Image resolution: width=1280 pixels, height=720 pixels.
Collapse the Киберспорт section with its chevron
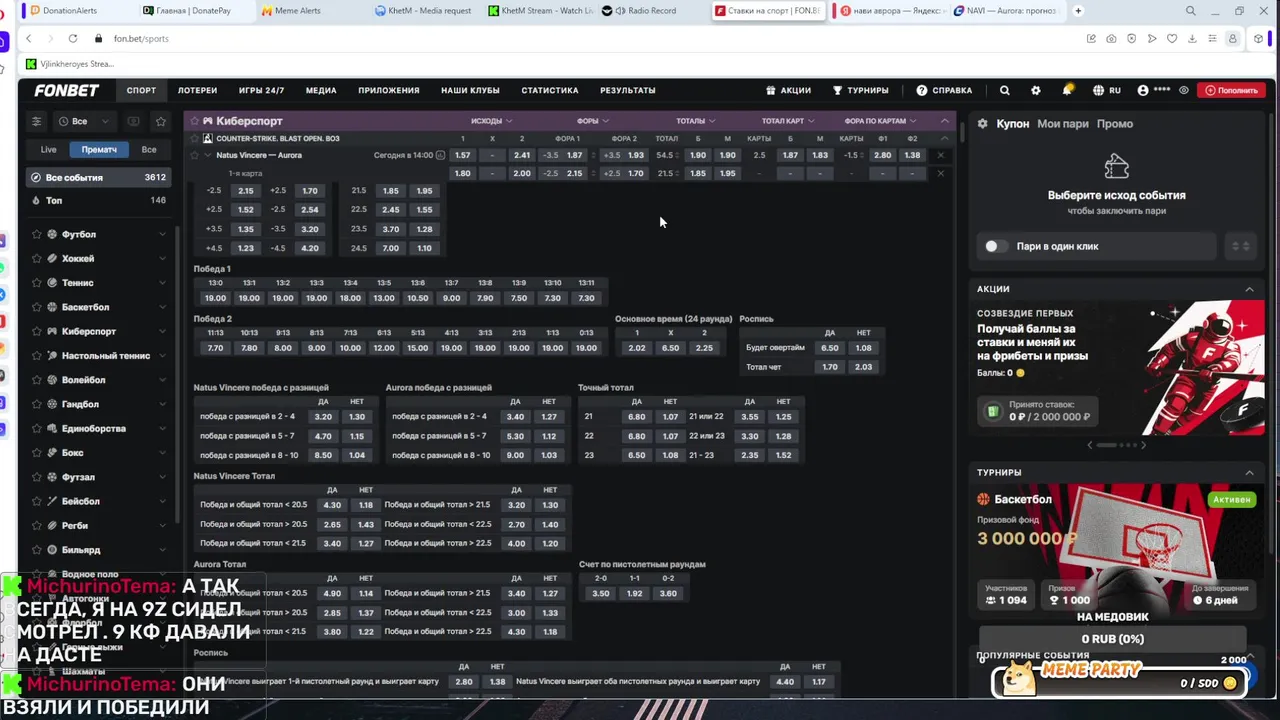coord(944,121)
